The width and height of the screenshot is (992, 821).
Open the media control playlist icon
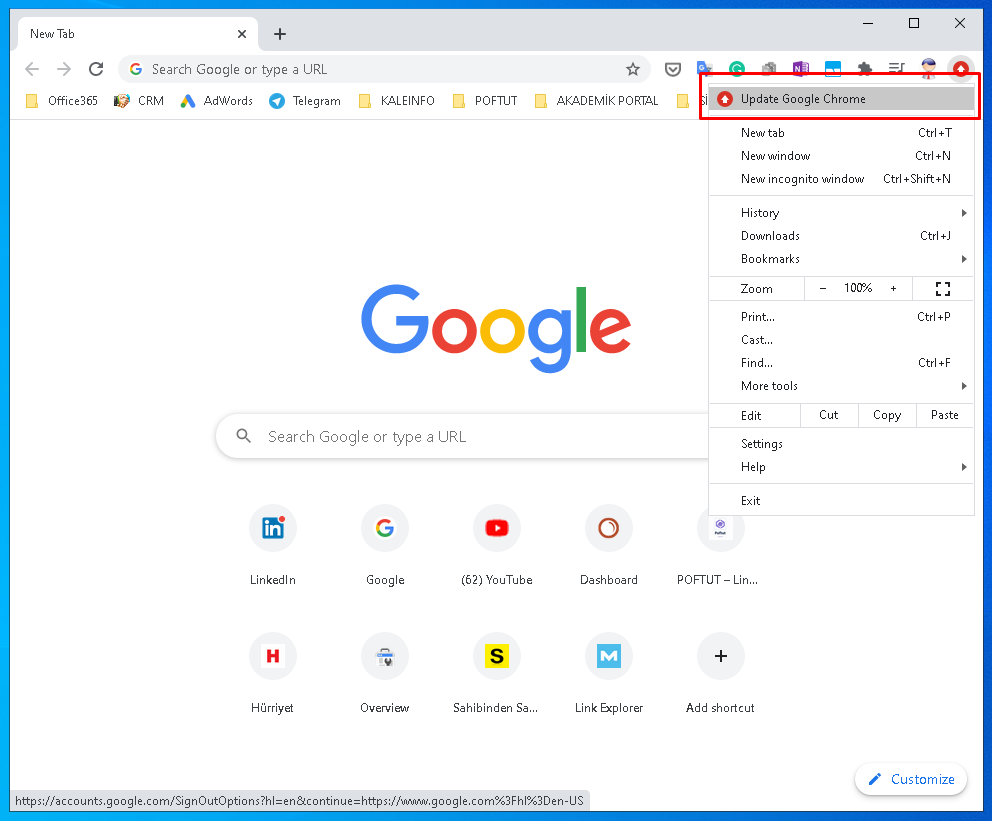coord(896,68)
